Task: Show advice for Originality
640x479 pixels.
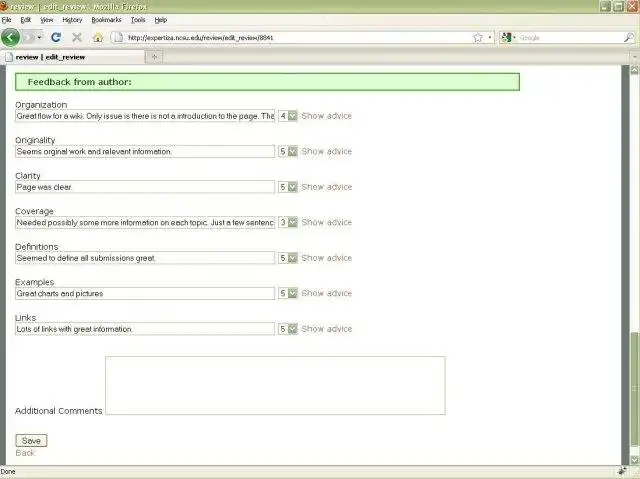Action: pyautogui.click(x=327, y=151)
